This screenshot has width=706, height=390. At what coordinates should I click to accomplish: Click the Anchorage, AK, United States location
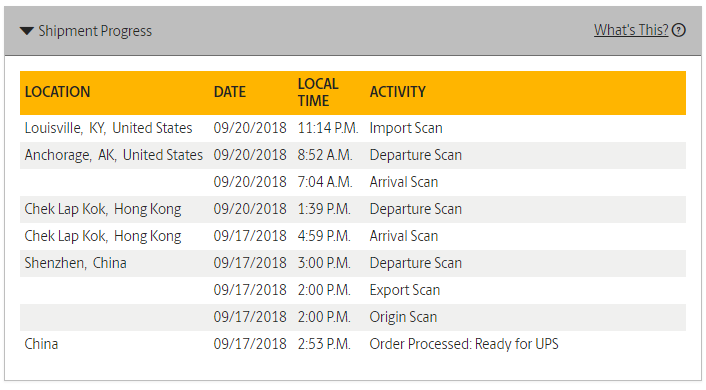(x=114, y=155)
